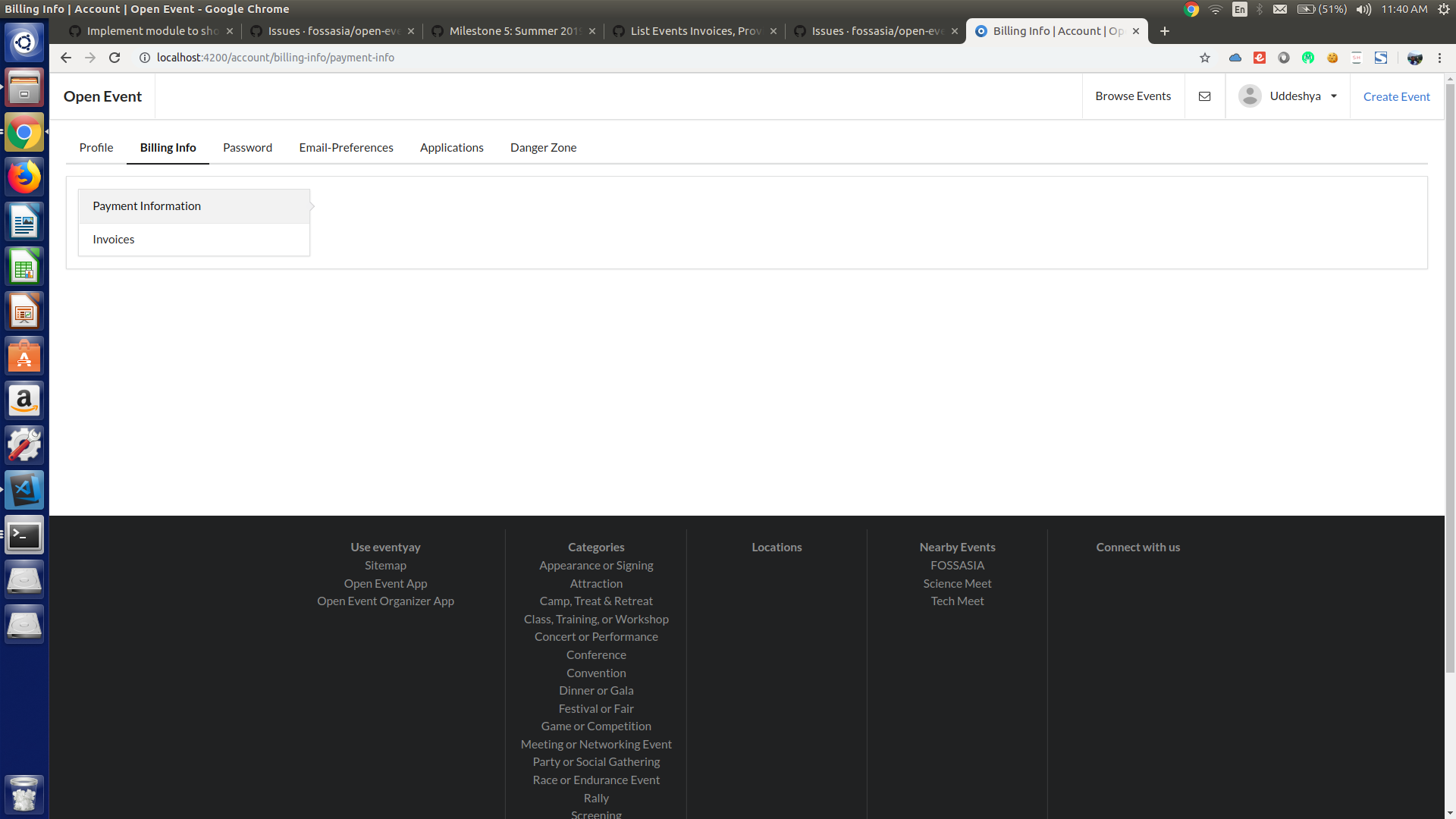Open Firefox from the Ubuntu dock
Viewport: 1456px width, 819px height.
click(24, 177)
